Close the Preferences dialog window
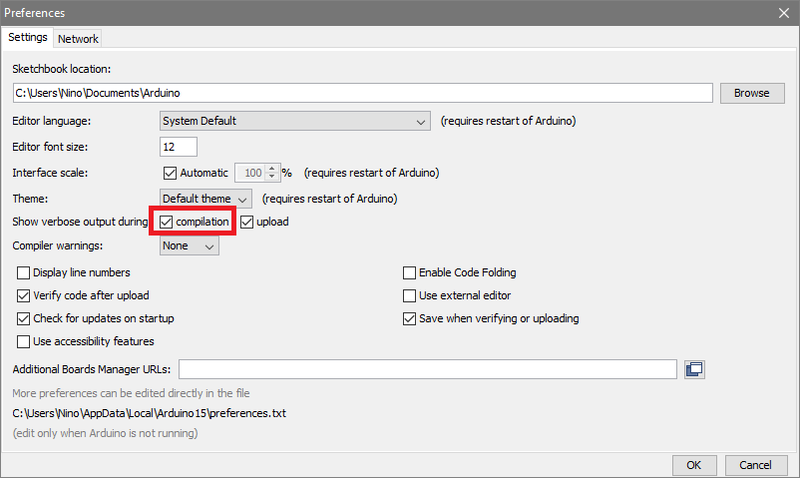800x478 pixels. tap(783, 14)
